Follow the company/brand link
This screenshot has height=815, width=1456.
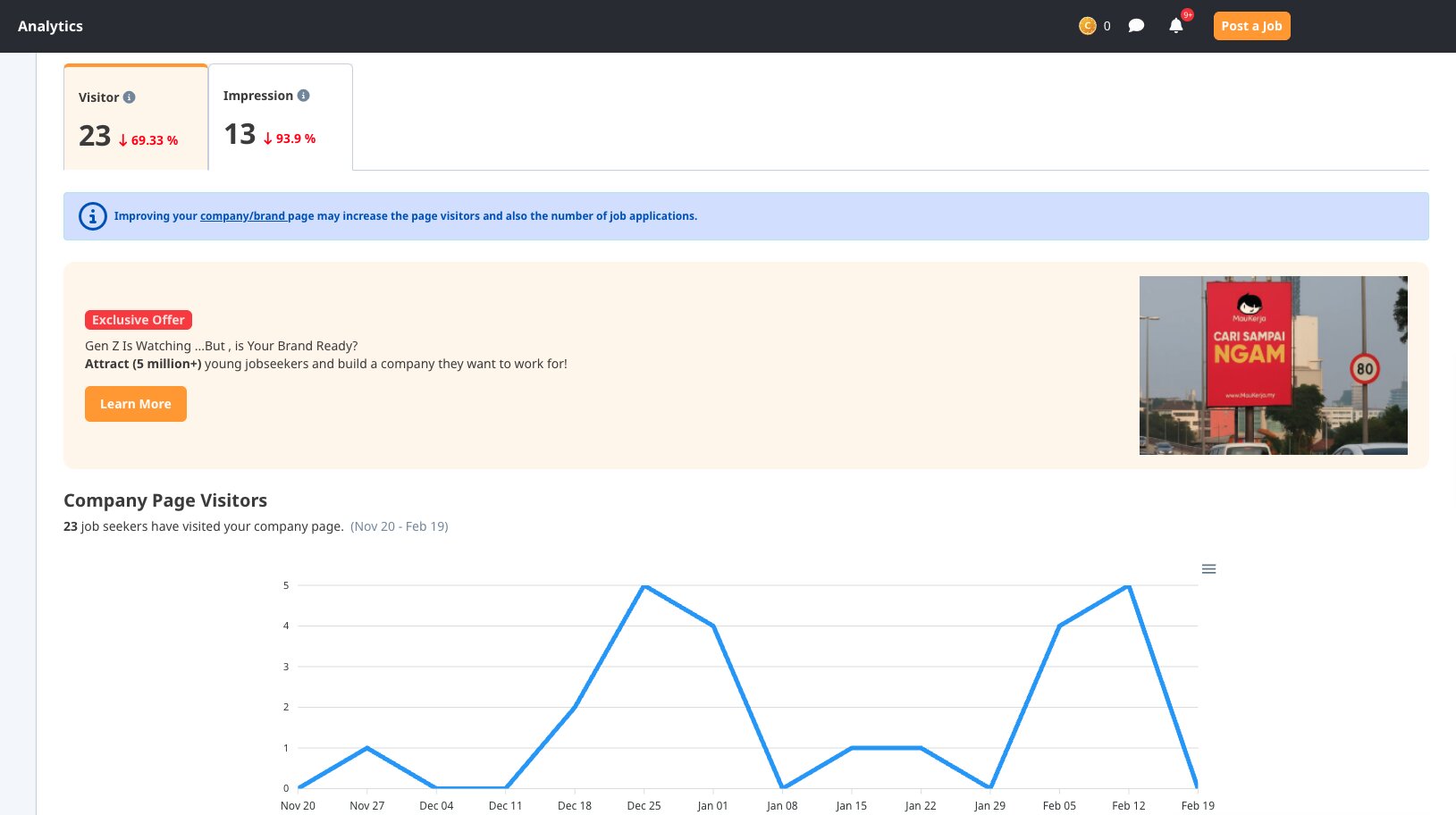click(243, 216)
